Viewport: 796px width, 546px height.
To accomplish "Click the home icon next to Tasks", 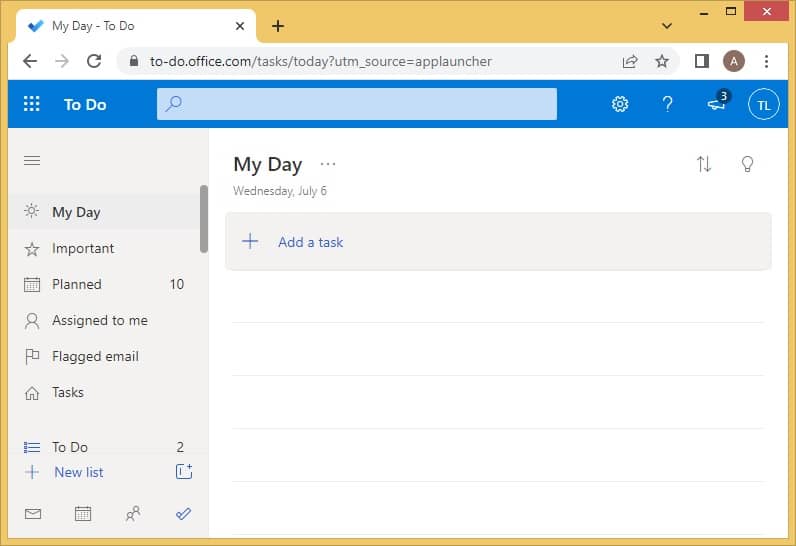I will tap(32, 393).
